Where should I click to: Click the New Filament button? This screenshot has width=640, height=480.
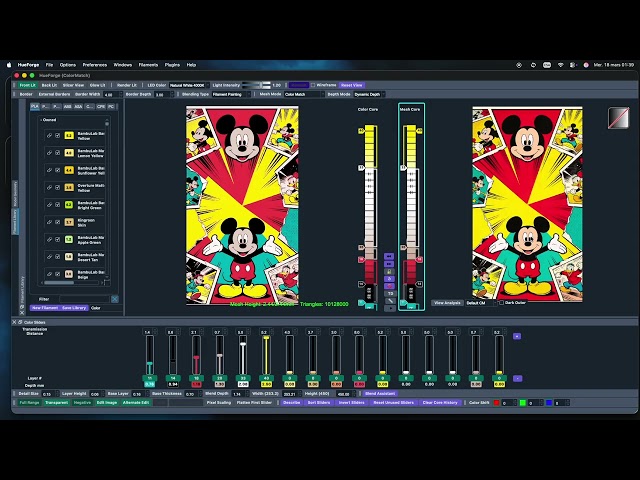[x=45, y=308]
